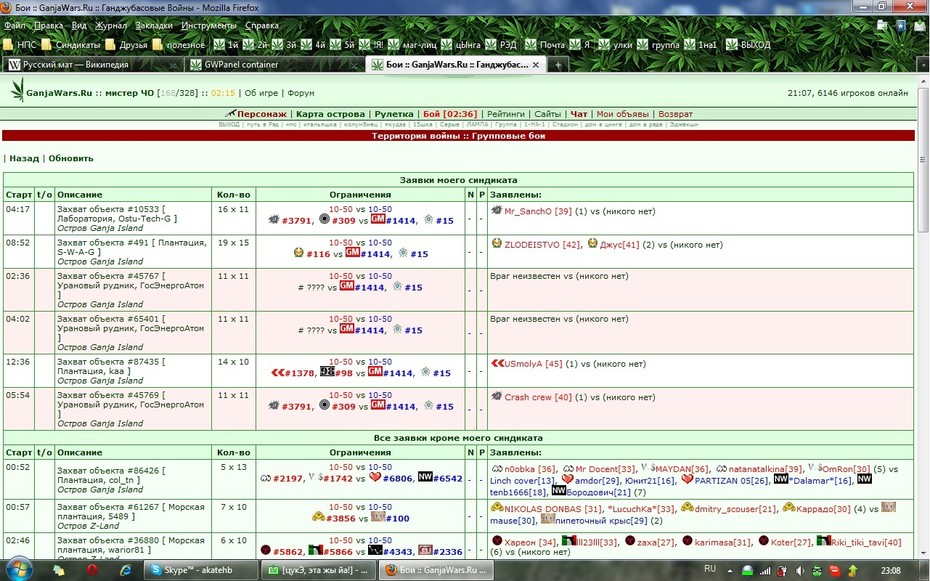This screenshot has width=930, height=581.
Task: Open new tab with the plus button
Action: [558, 65]
